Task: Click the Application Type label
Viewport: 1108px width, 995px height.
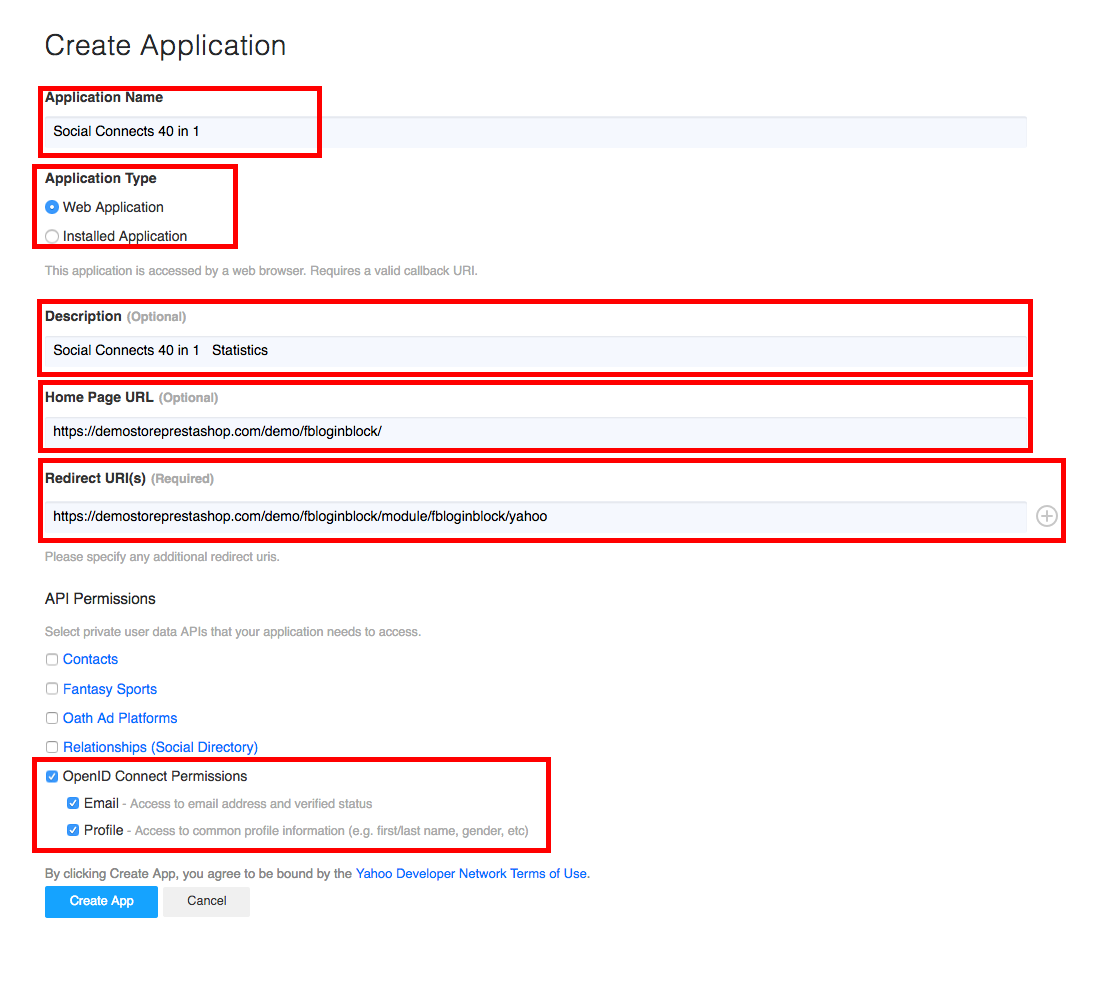Action: pos(101,178)
